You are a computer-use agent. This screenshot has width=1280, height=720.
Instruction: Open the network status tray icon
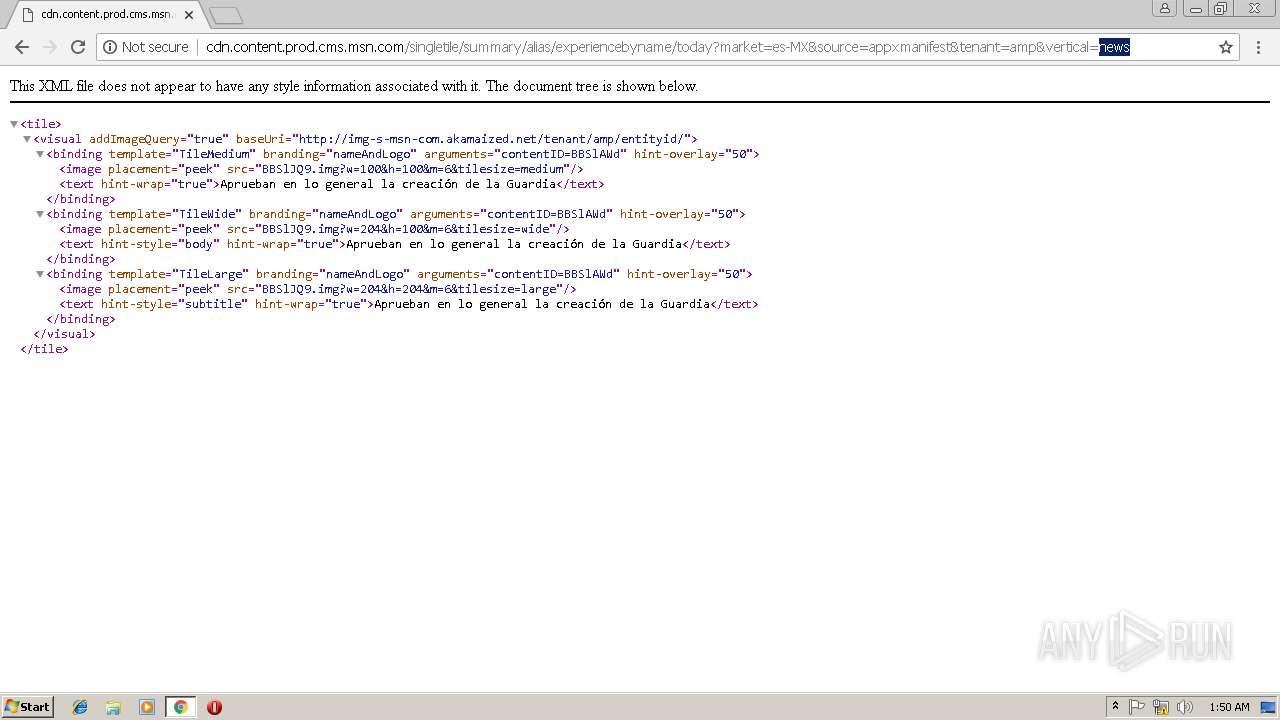tap(1161, 707)
